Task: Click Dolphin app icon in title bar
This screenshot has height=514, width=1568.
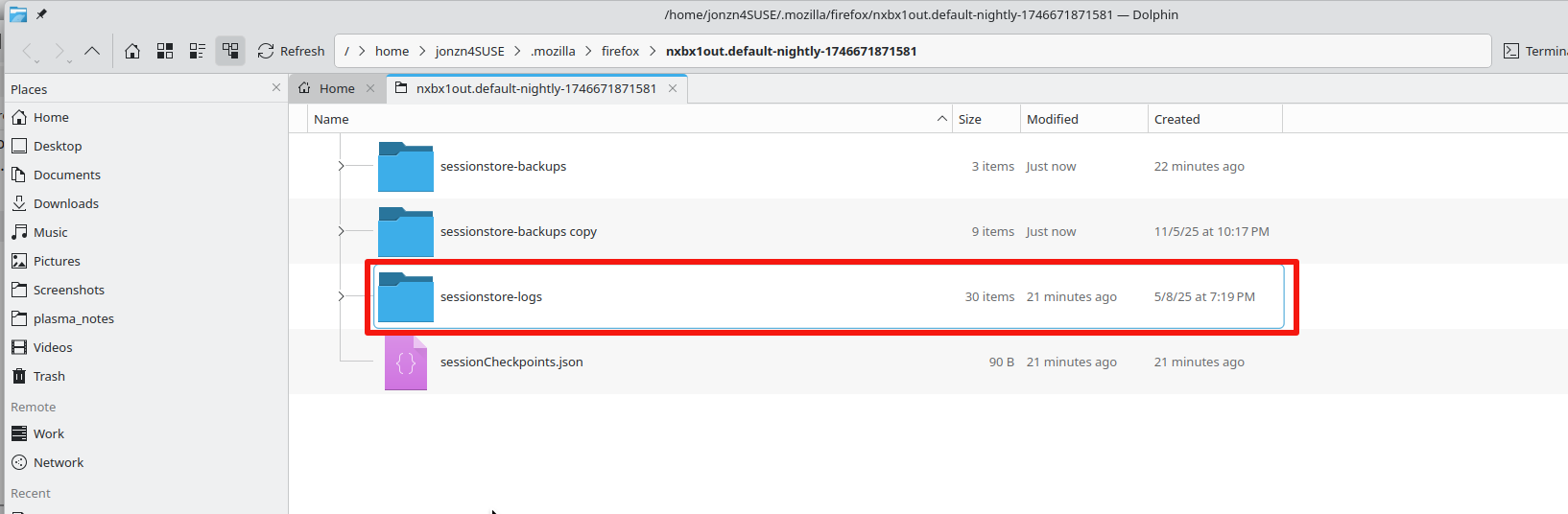Action: (17, 14)
